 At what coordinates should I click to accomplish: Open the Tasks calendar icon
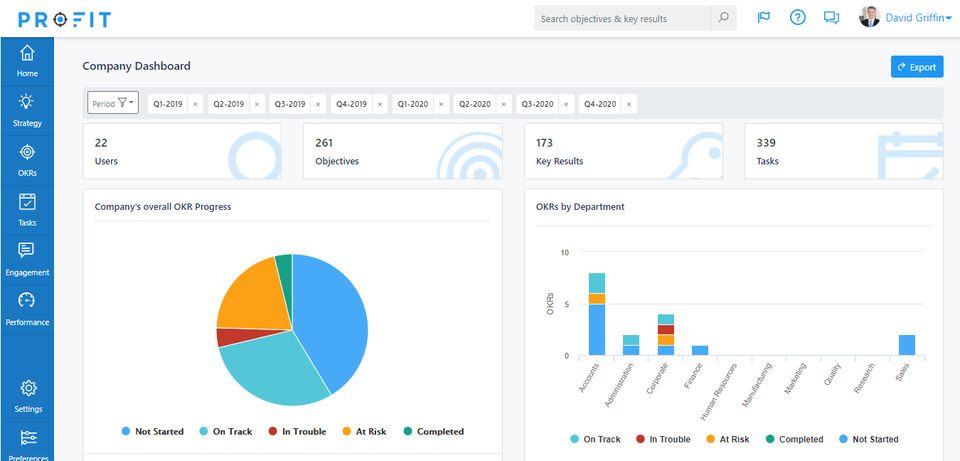pos(27,201)
